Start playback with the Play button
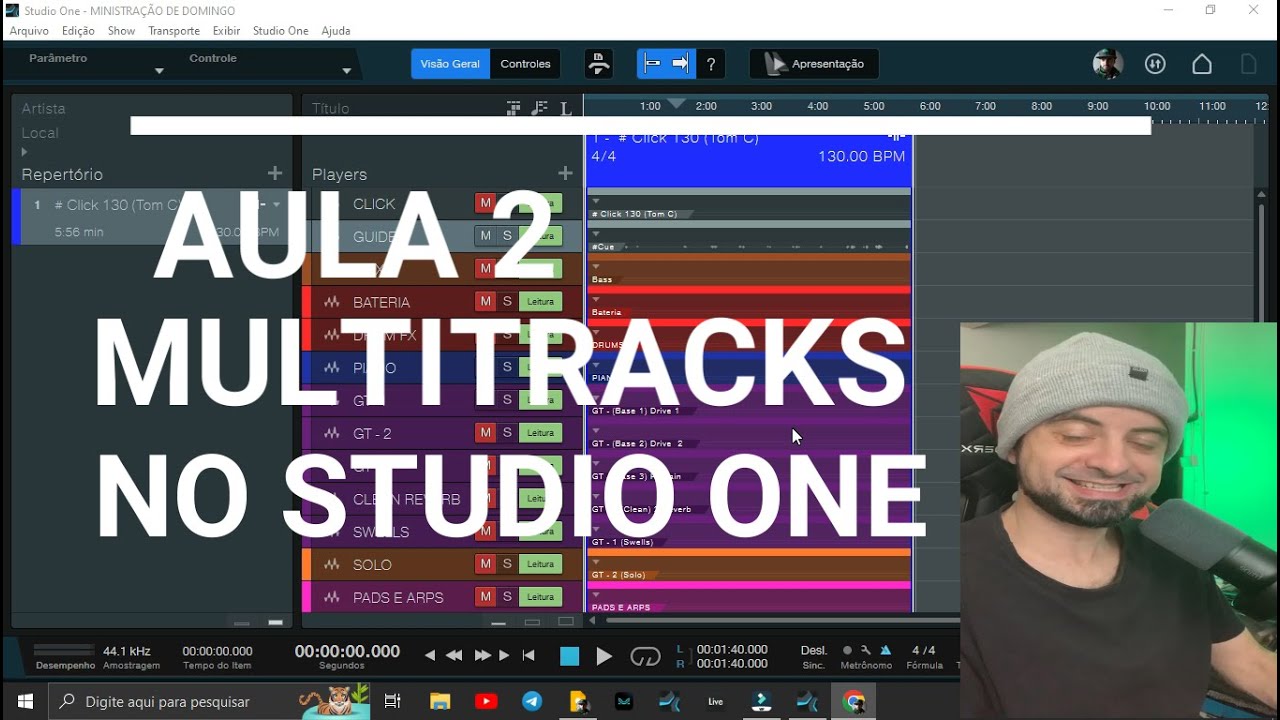1280x720 pixels. tap(604, 656)
